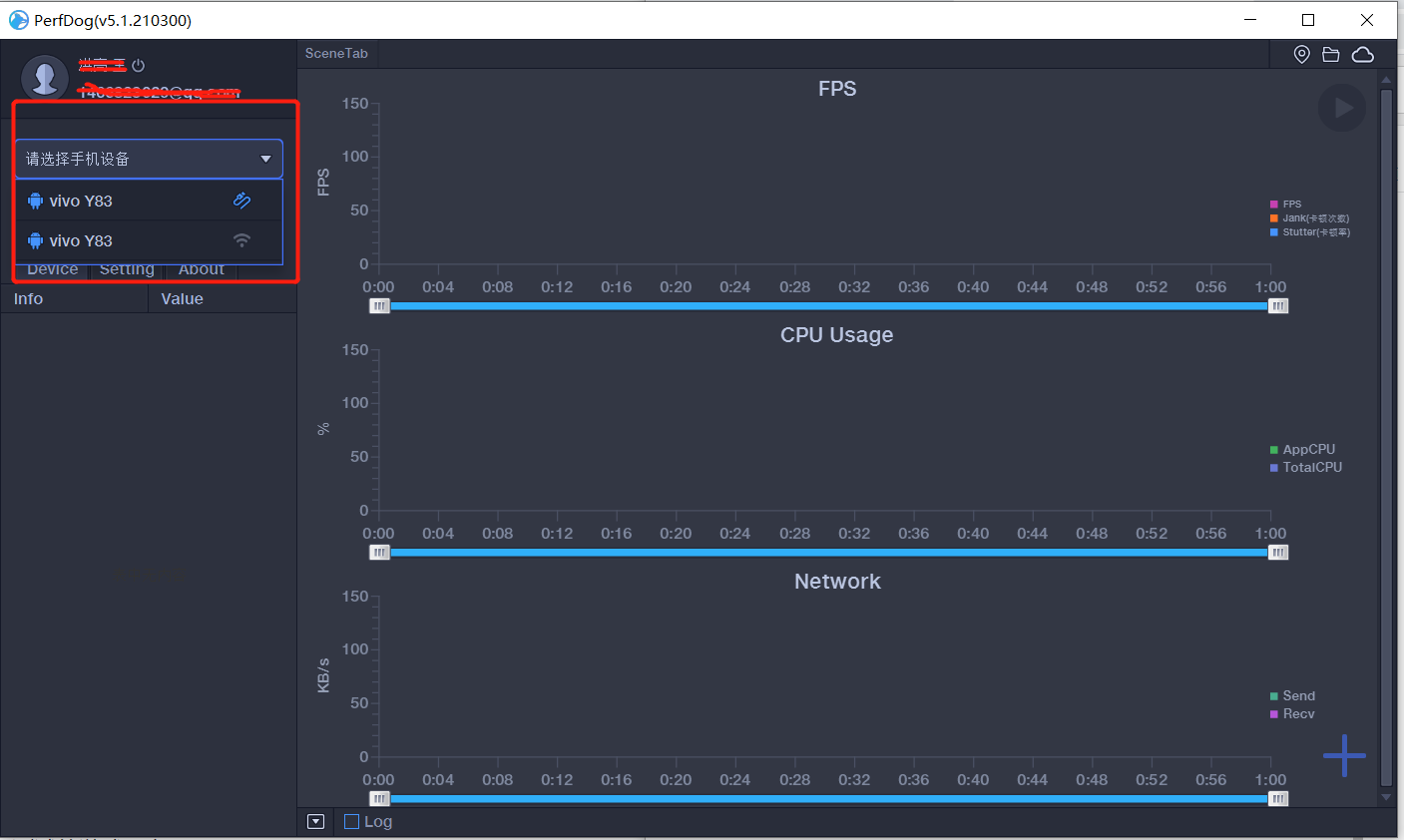Select vivo Y83 via USB connection
This screenshot has width=1404, height=840.
[149, 201]
